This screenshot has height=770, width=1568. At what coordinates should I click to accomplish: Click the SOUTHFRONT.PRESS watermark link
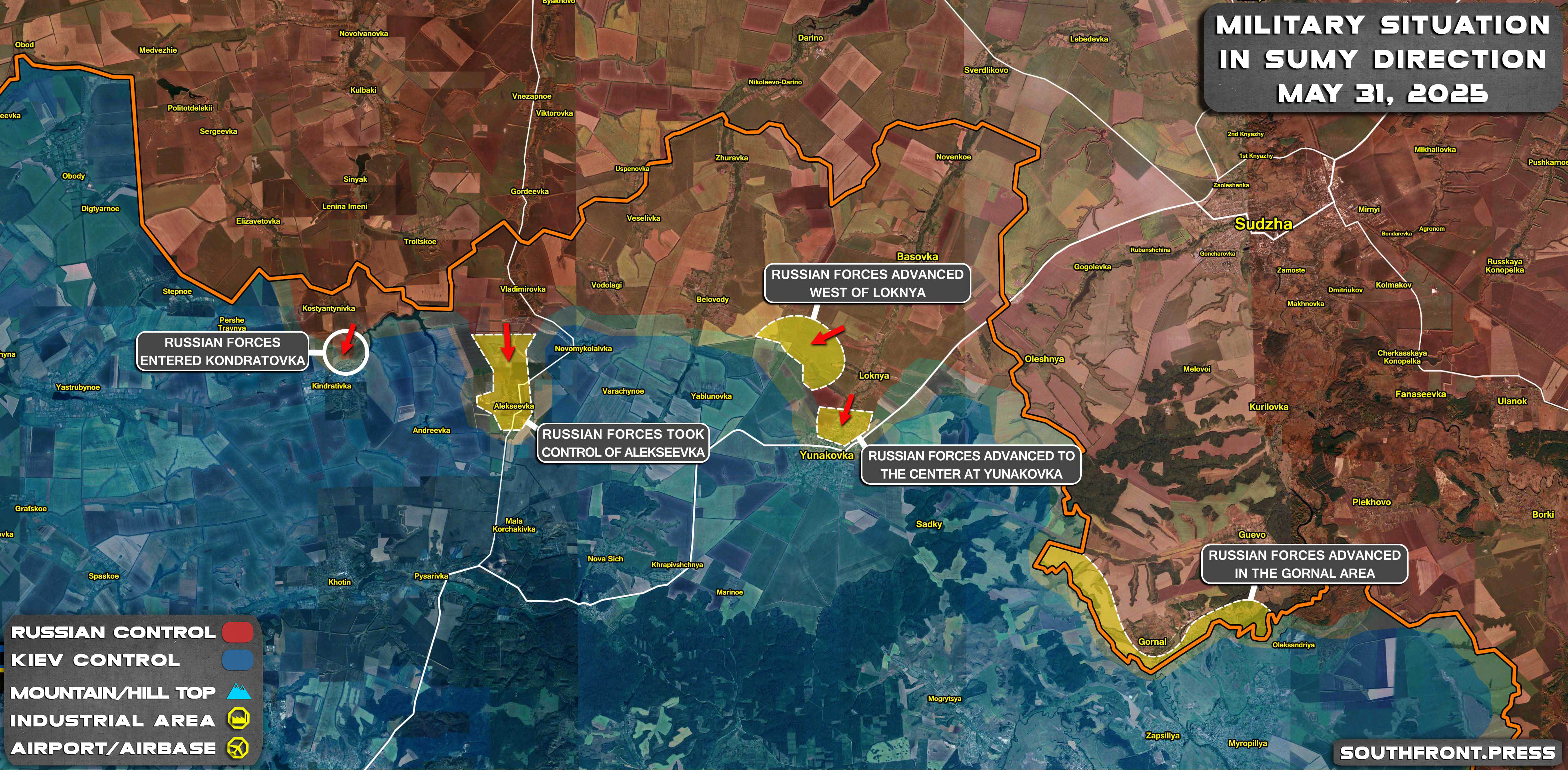pyautogui.click(x=1448, y=753)
